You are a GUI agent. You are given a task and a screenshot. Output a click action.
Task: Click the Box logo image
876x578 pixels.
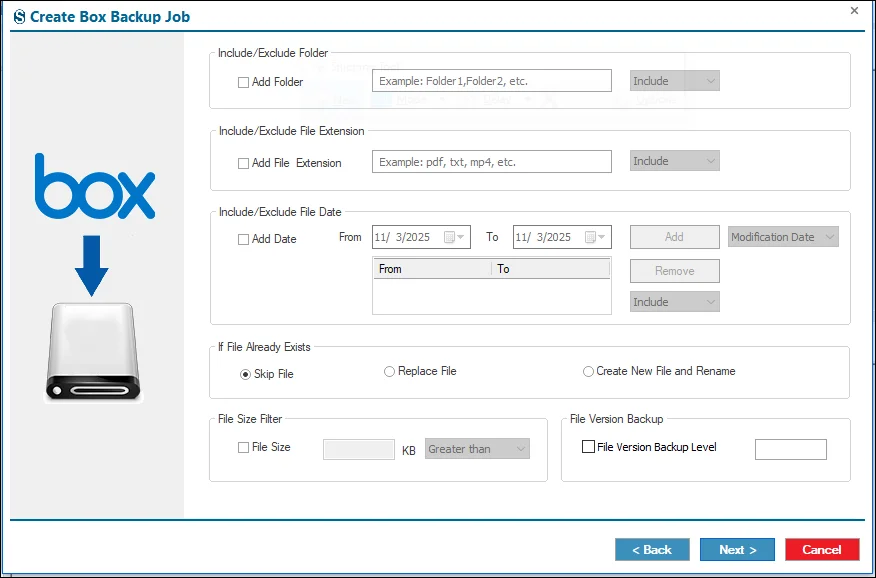click(95, 186)
